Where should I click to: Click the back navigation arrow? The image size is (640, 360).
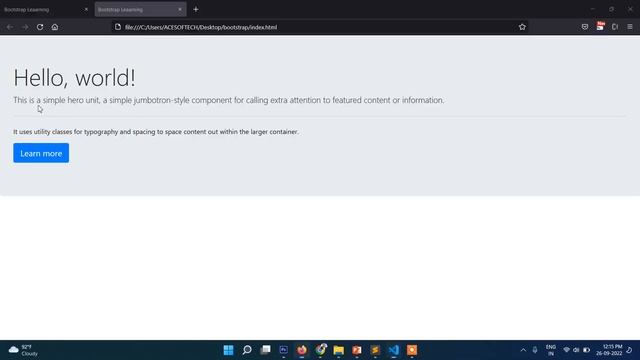click(x=10, y=27)
